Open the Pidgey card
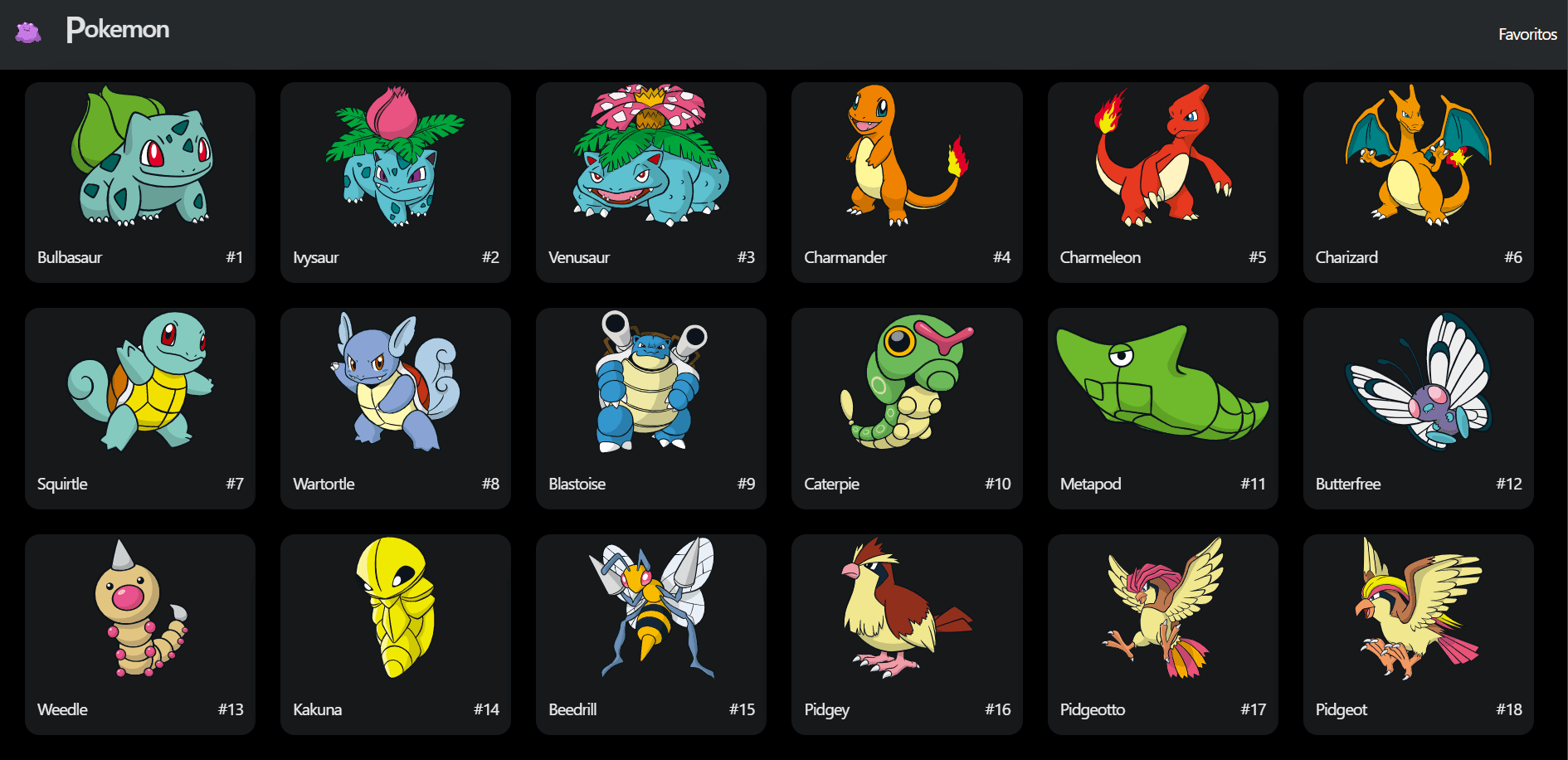1568x760 pixels. click(x=907, y=635)
